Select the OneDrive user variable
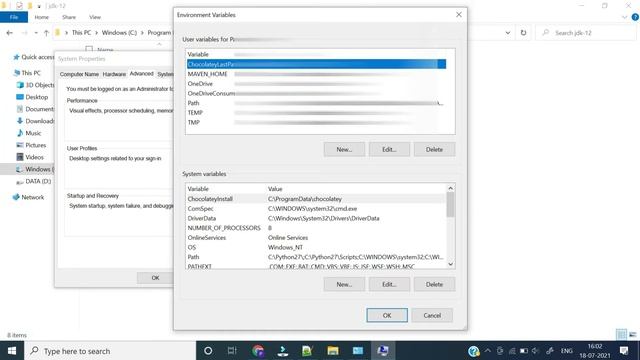640x360 pixels. click(x=316, y=84)
